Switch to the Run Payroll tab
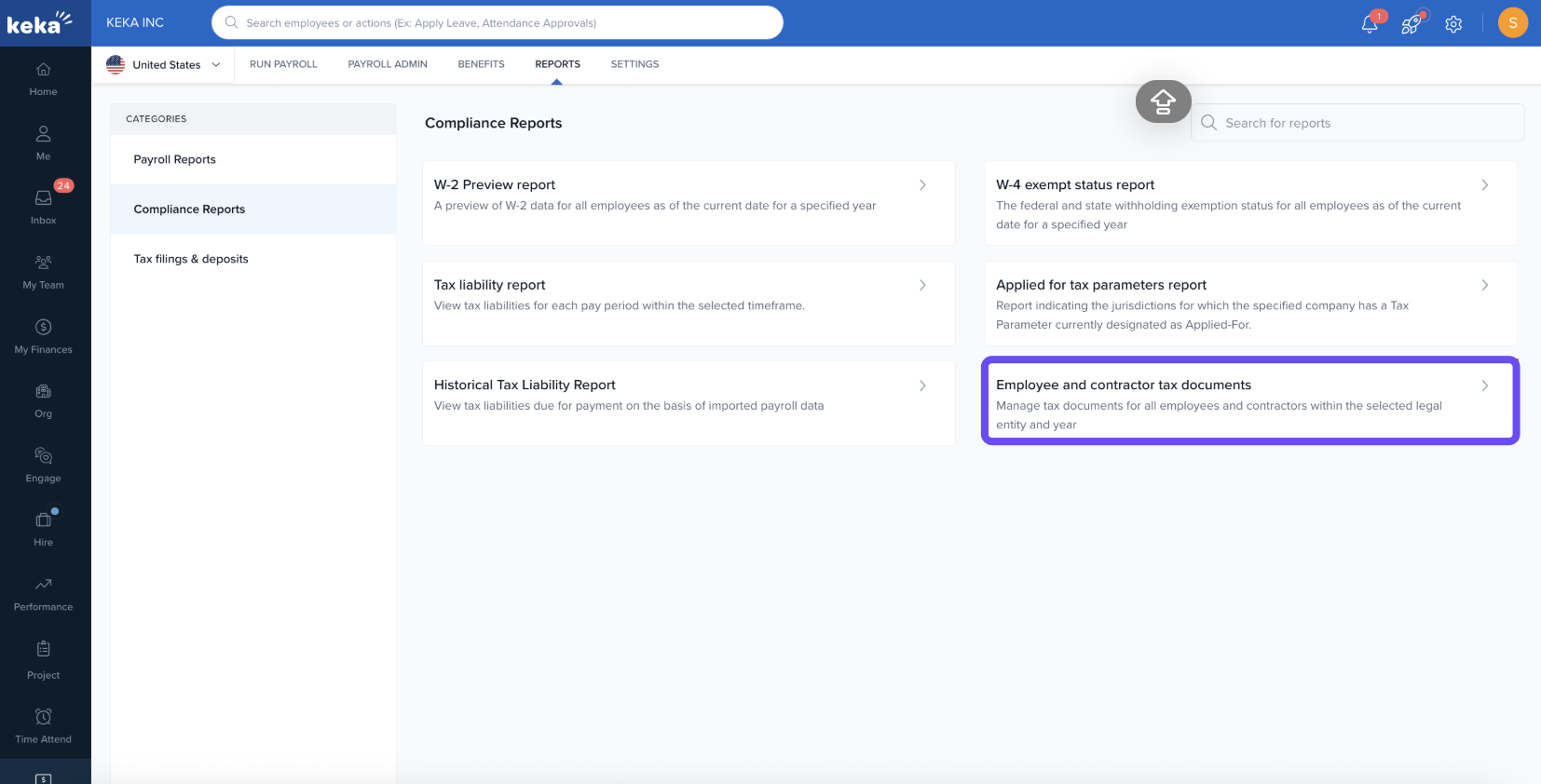 pyautogui.click(x=283, y=64)
